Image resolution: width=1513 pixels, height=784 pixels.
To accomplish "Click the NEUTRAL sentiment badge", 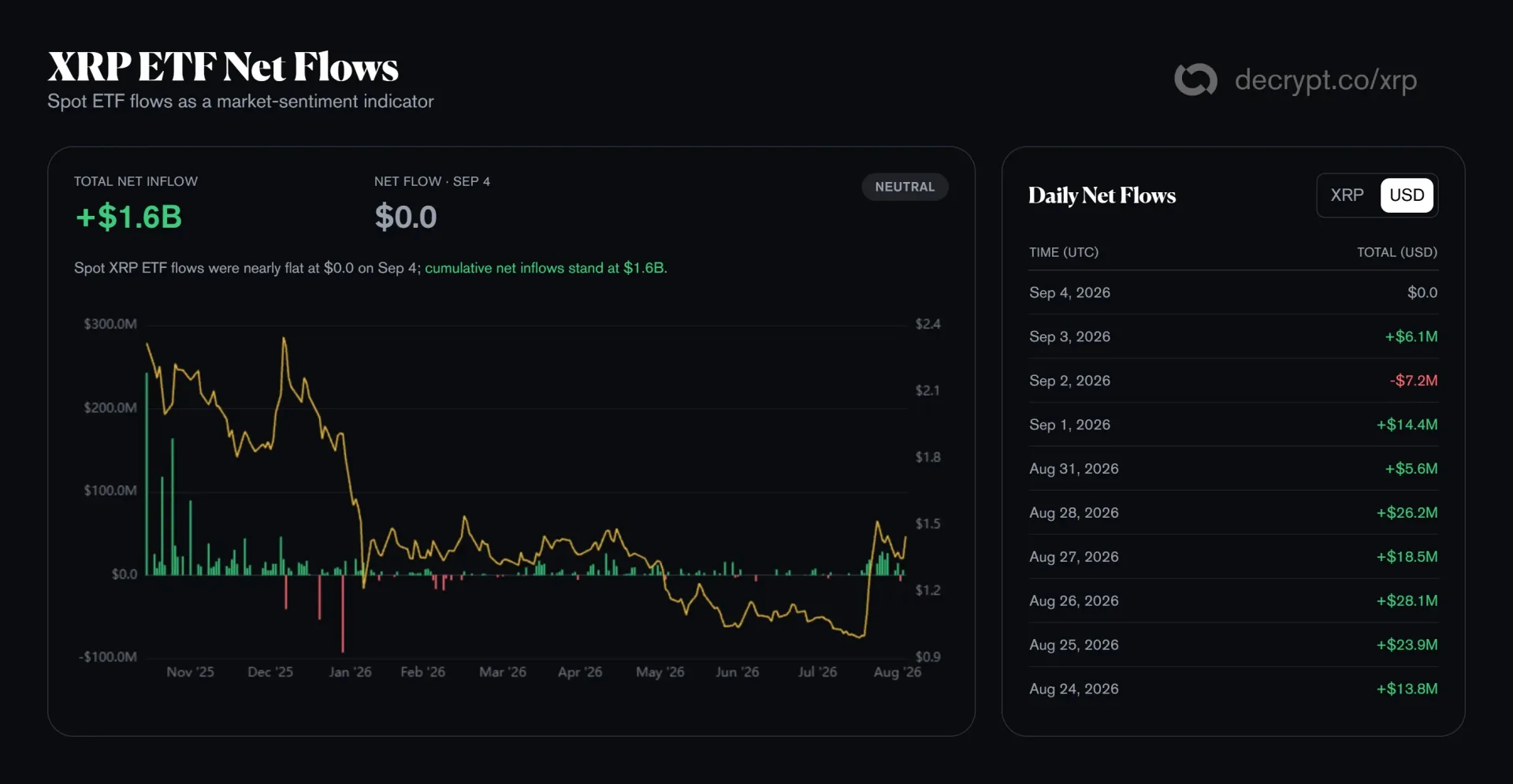I will pyautogui.click(x=905, y=187).
